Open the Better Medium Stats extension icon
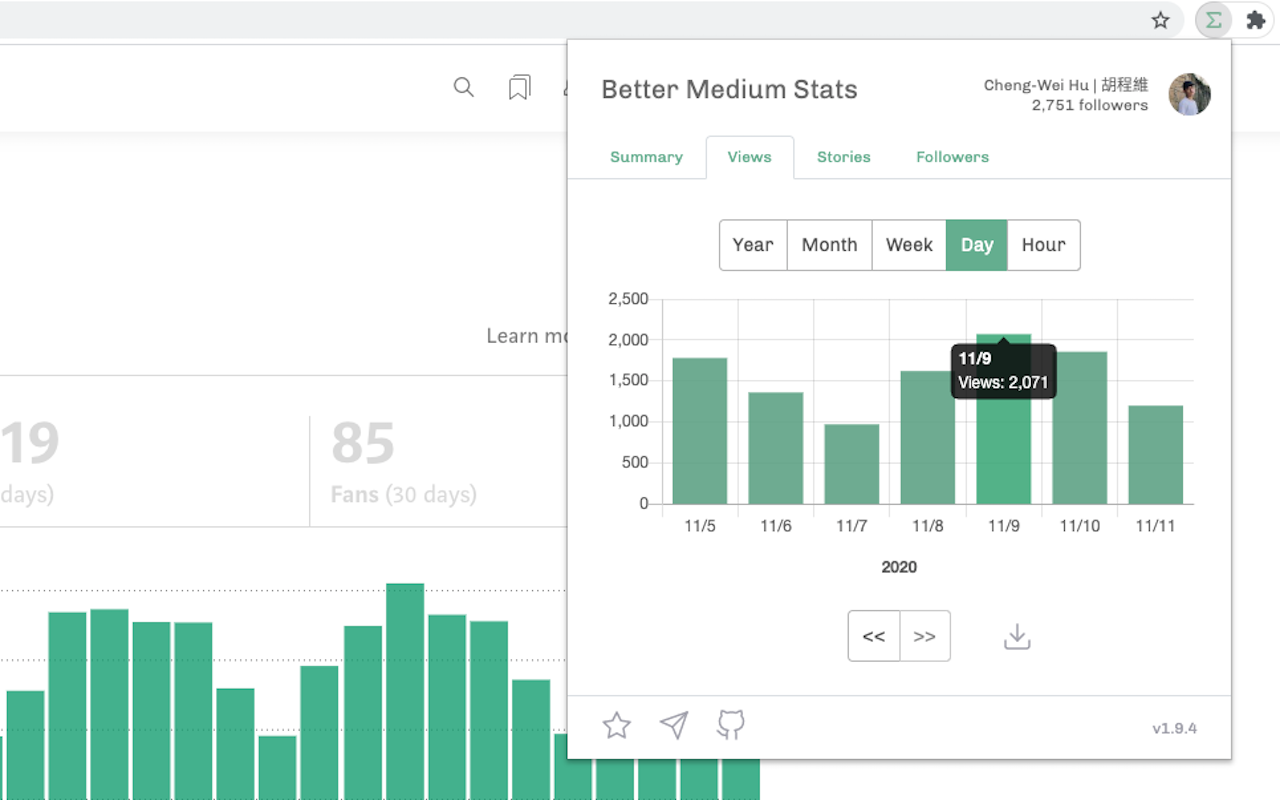The height and width of the screenshot is (800, 1280). 1213,20
